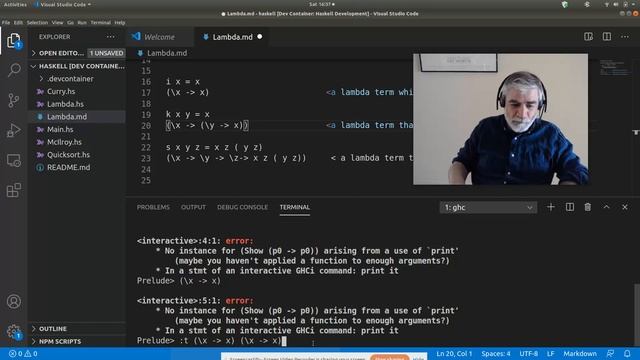Open McIlroy.hs file
Viewport: 640px width, 360px height.
77,142
